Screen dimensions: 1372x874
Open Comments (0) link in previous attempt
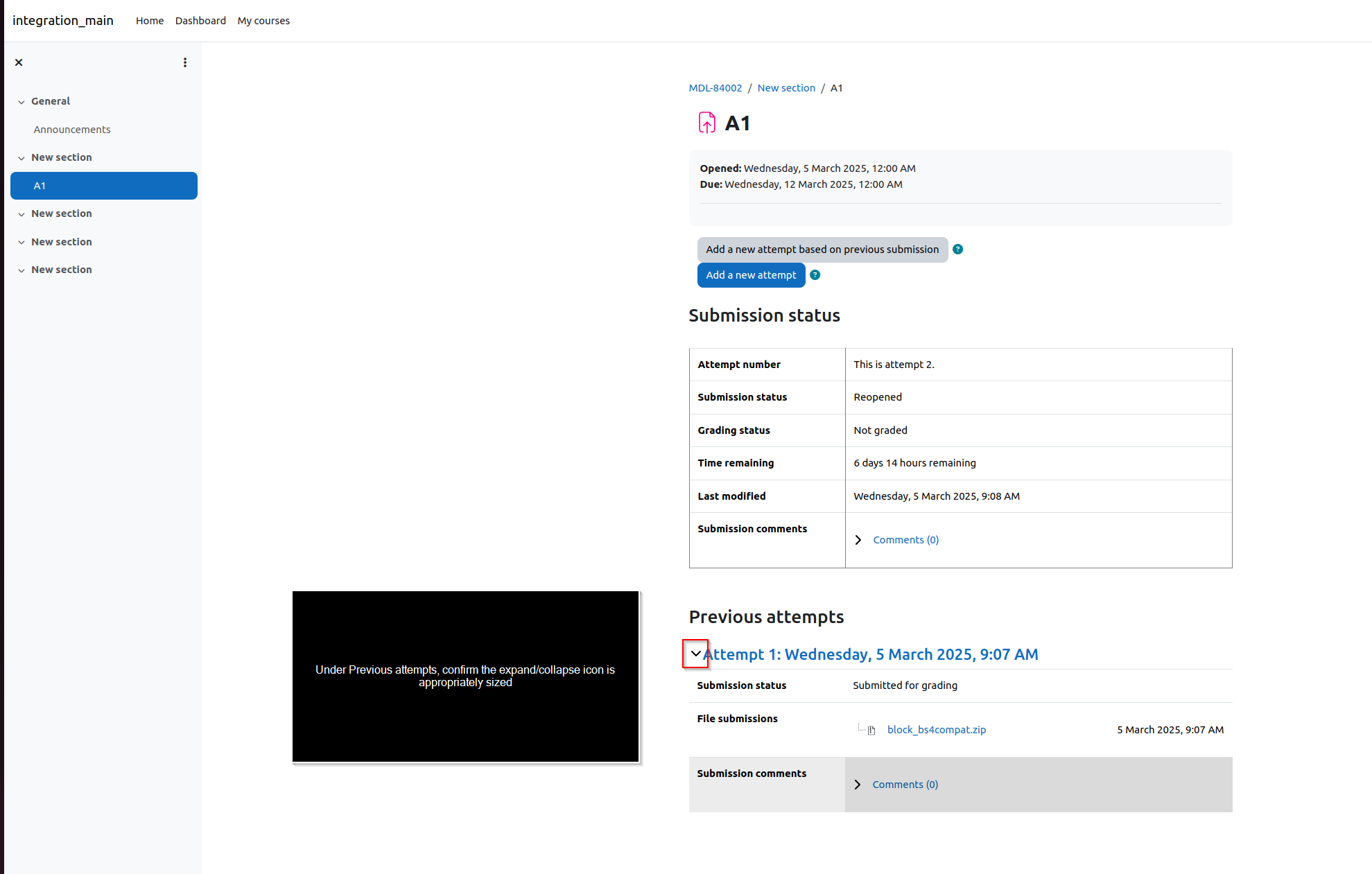click(905, 785)
